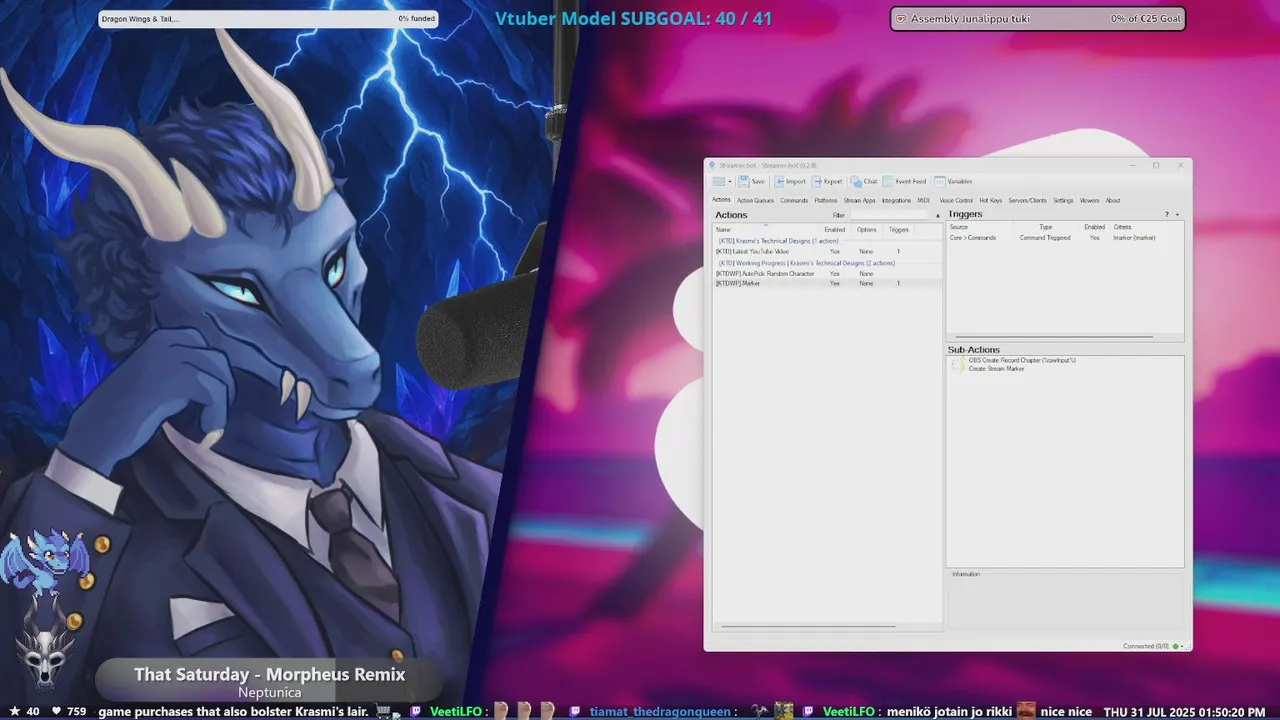This screenshot has height=720, width=1280.
Task: Click the Assembly Junalippu tuki goal bar
Action: point(1038,19)
